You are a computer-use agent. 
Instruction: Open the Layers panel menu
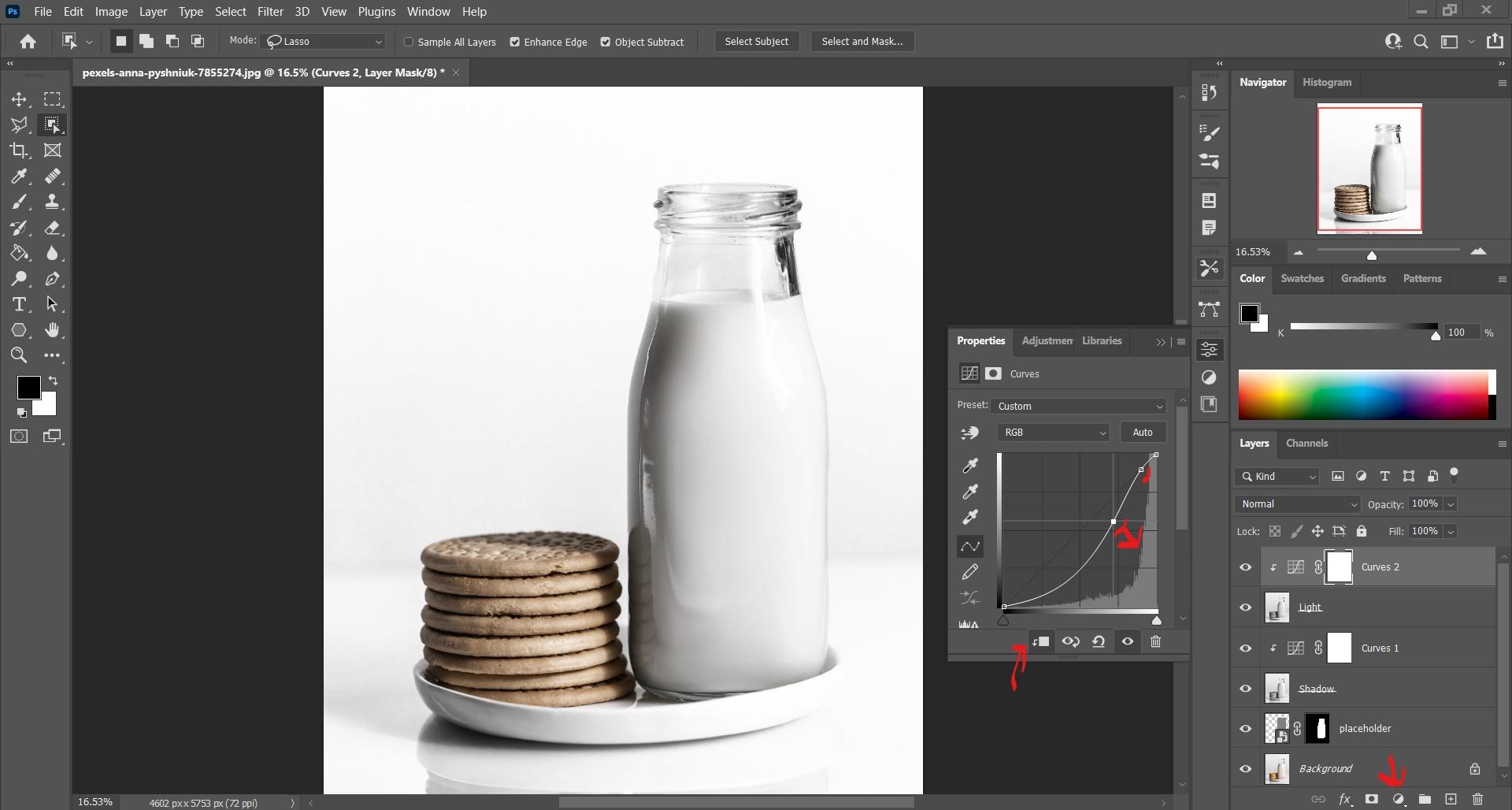(x=1502, y=444)
